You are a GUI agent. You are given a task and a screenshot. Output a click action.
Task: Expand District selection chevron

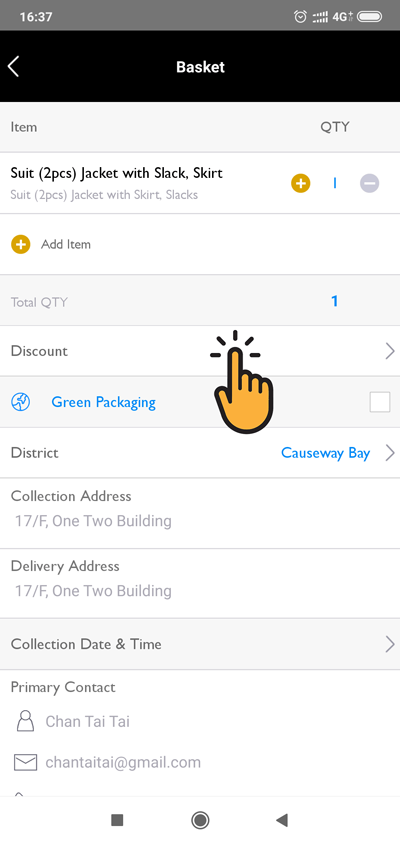pyautogui.click(x=390, y=453)
